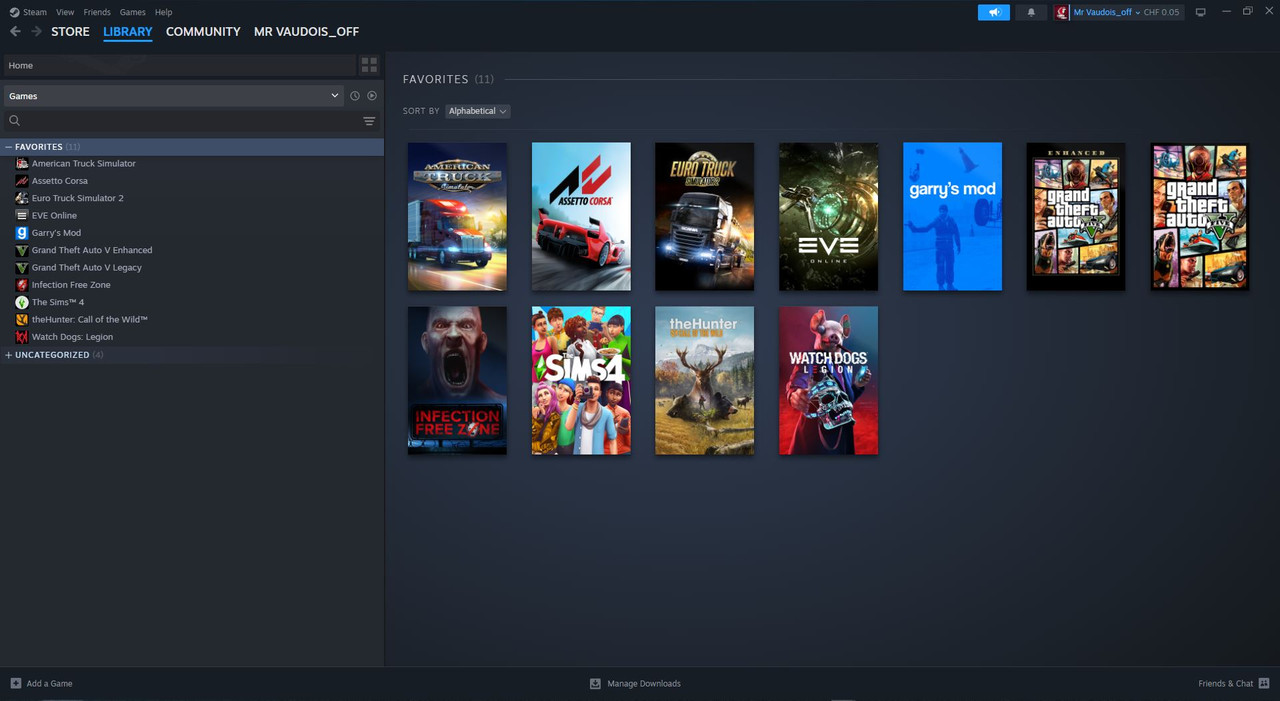The height and width of the screenshot is (701, 1280).
Task: Open the Watch Dogs Legion cover
Action: click(x=829, y=381)
